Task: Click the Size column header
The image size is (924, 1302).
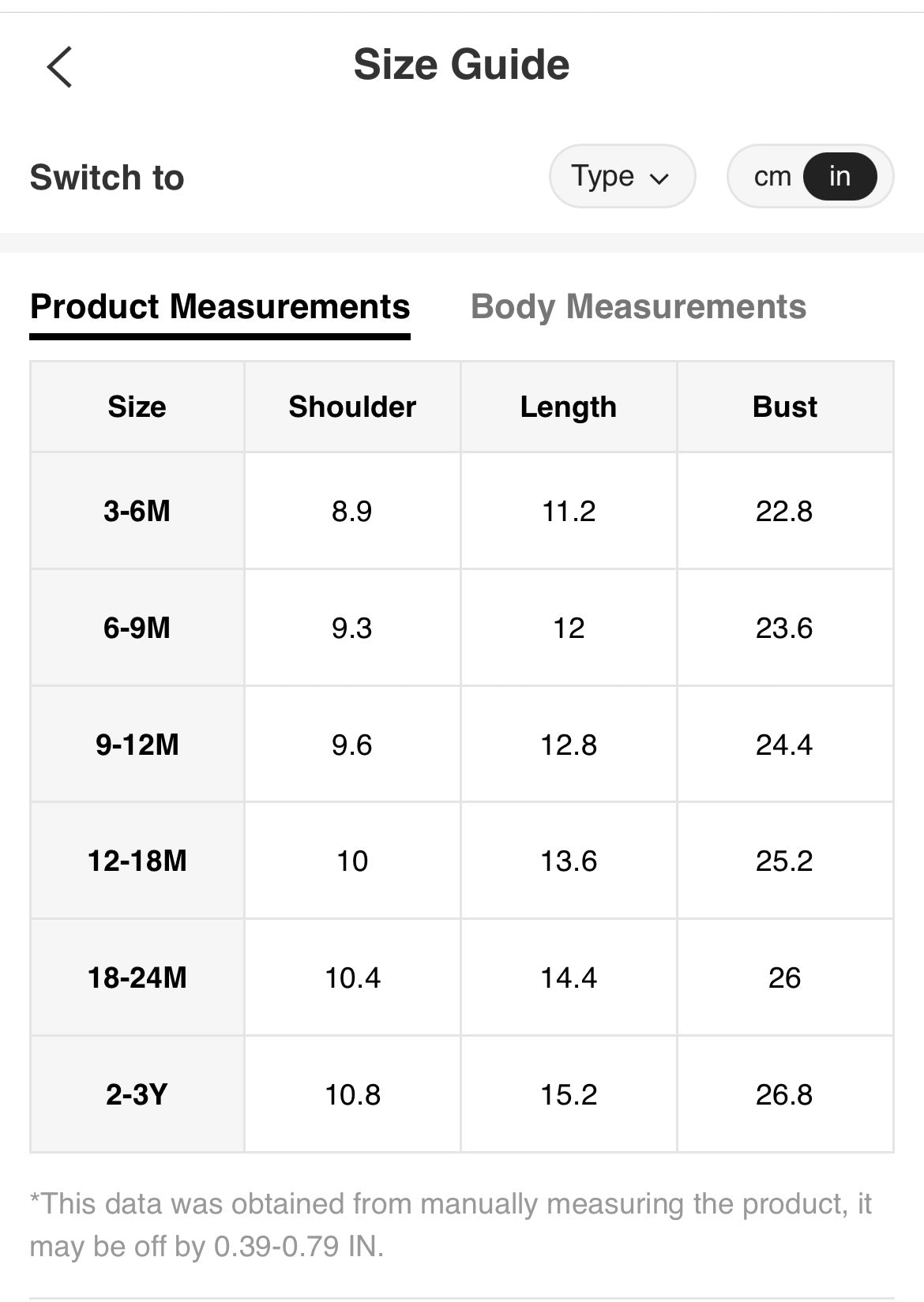Action: coord(137,407)
